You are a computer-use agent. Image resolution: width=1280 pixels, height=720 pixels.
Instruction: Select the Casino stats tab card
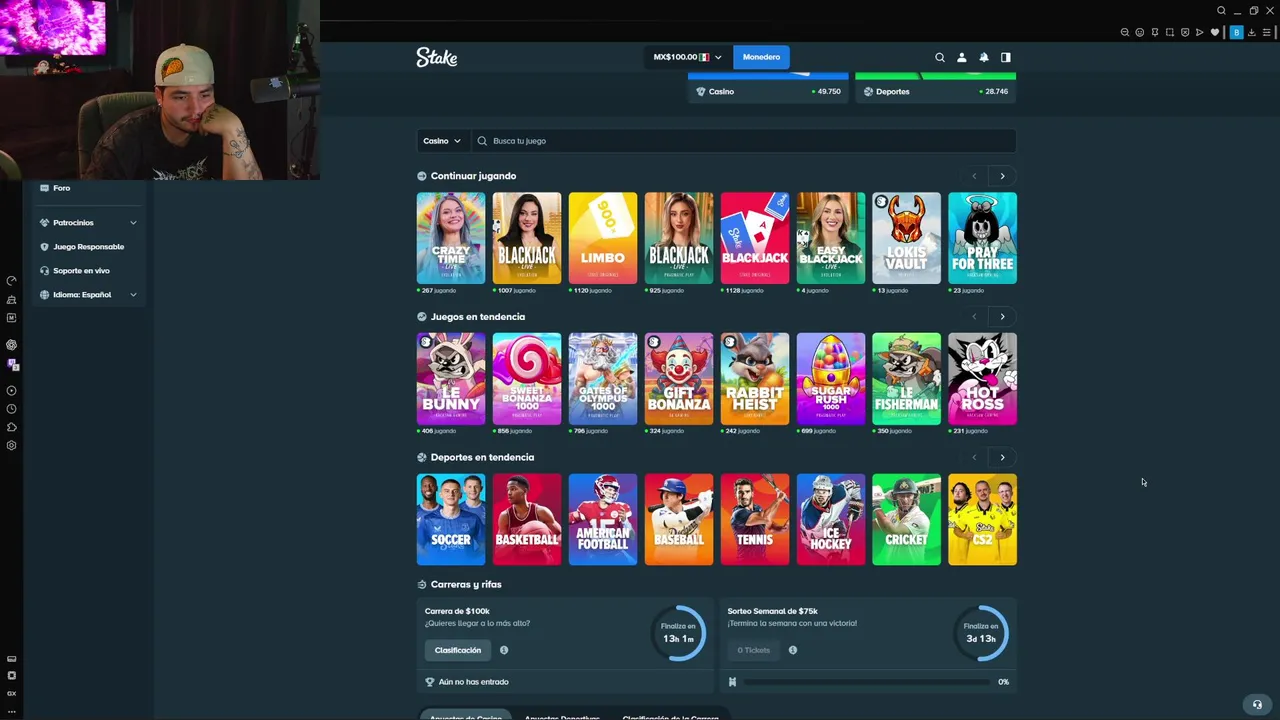(x=768, y=90)
